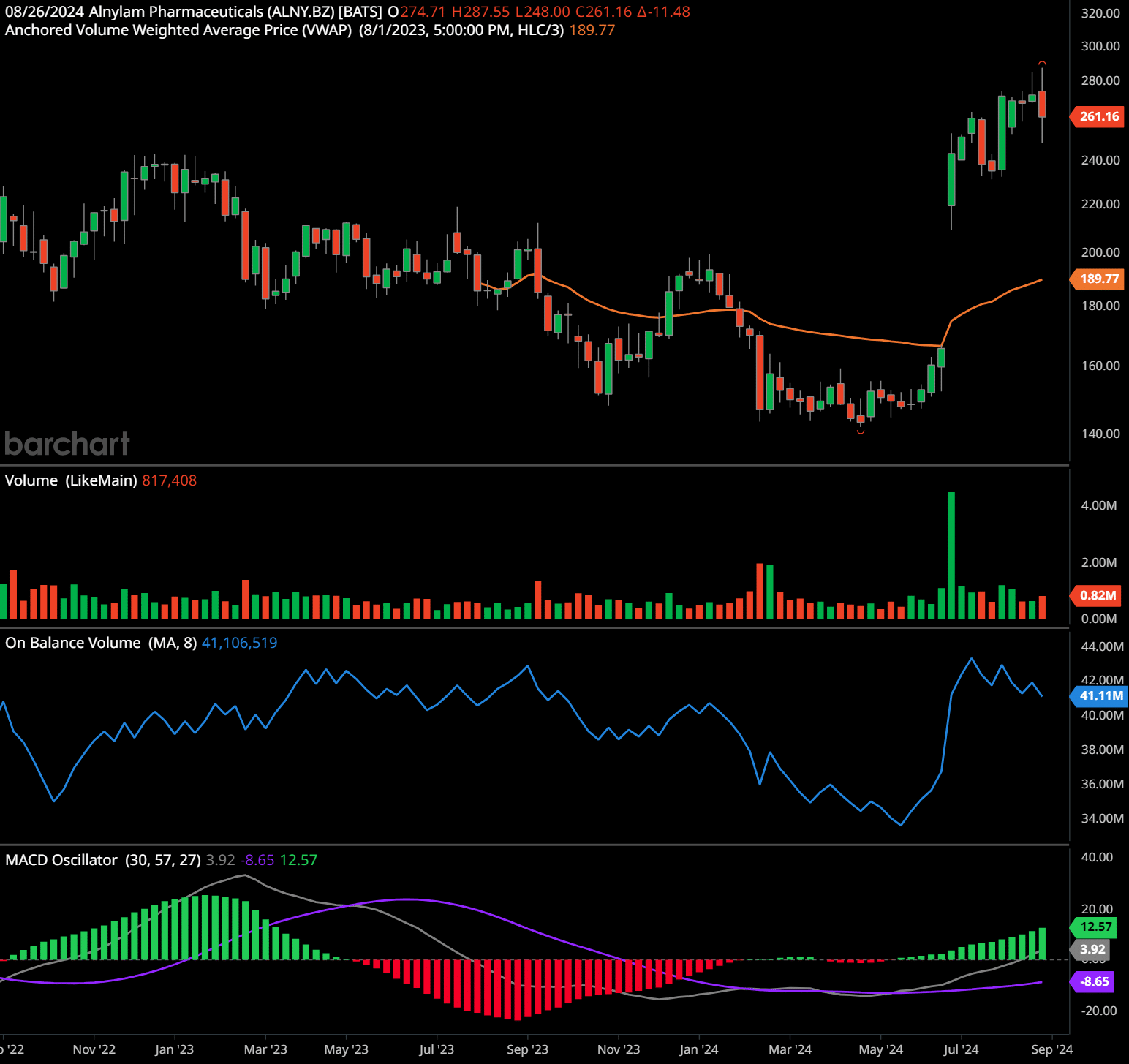Click the Jan '23 date axis label
The image size is (1129, 1064).
coord(174,1049)
